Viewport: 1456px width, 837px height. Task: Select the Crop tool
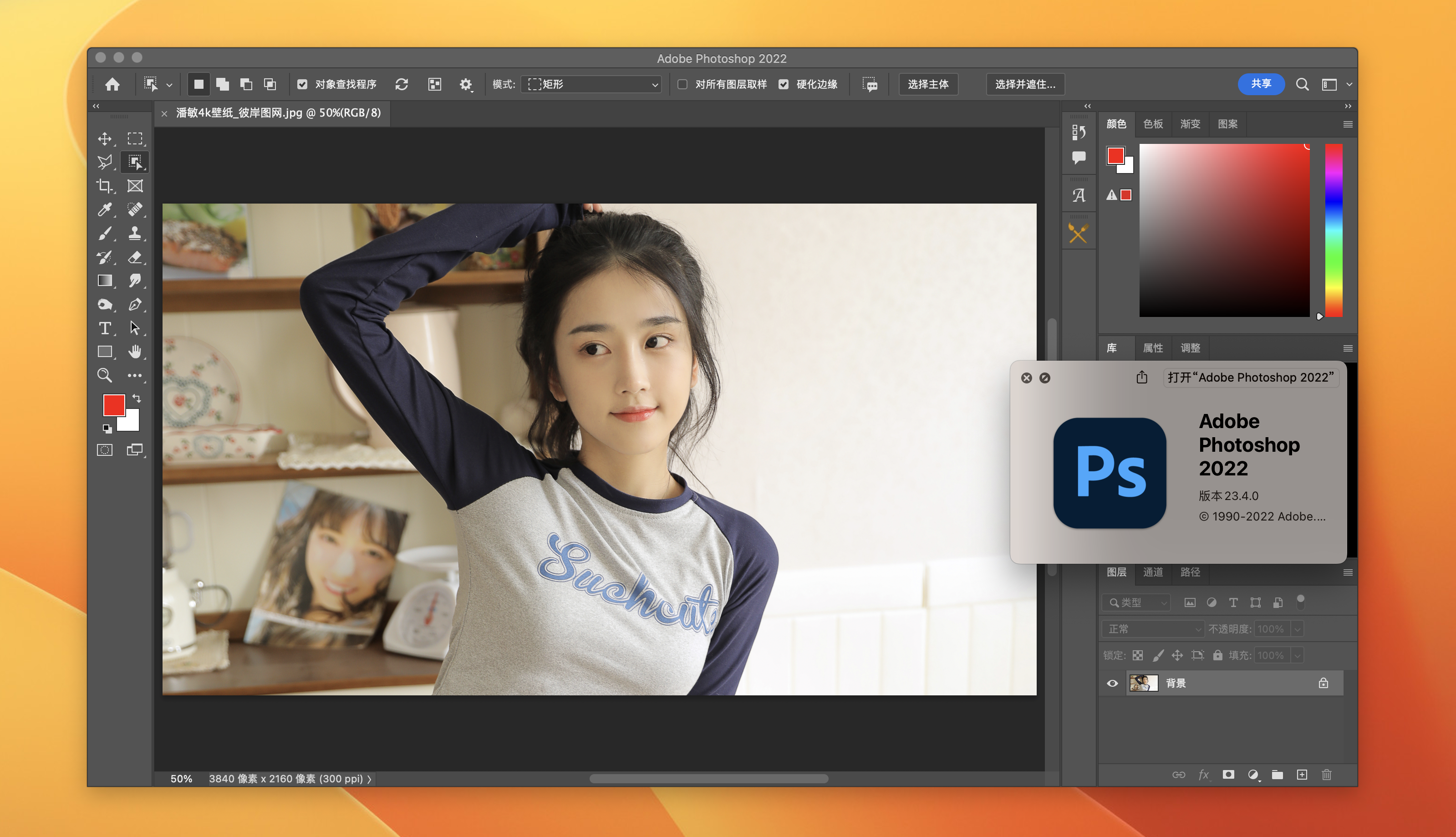pos(105,186)
